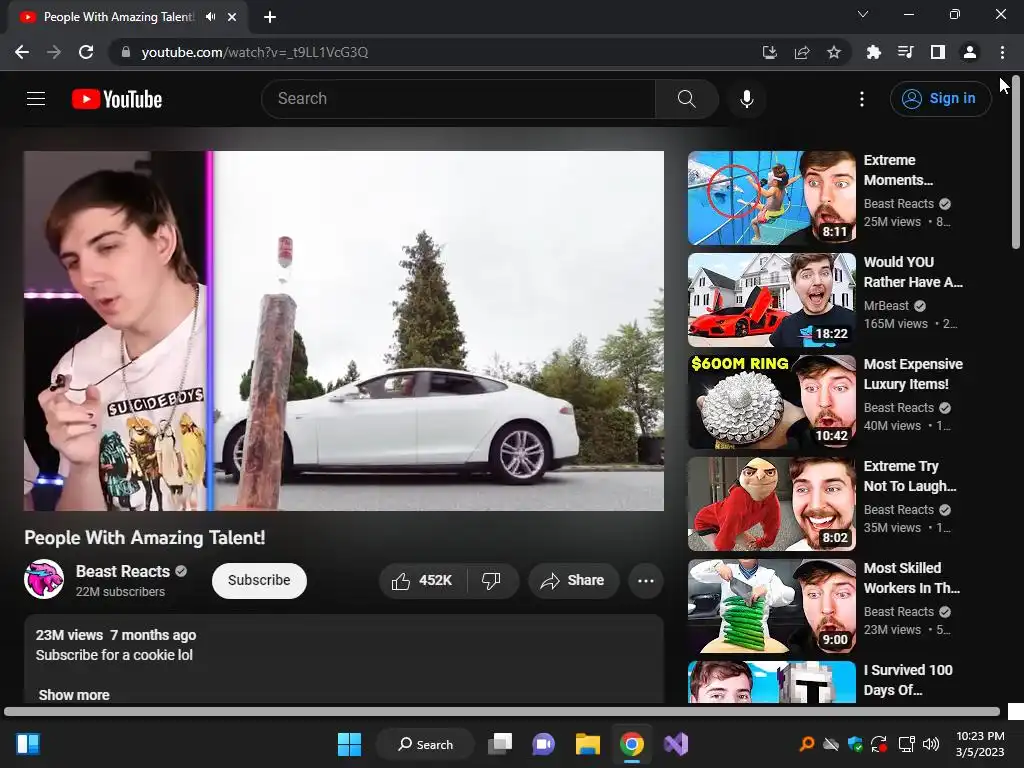
Task: Open volume control in system tray
Action: (931, 744)
